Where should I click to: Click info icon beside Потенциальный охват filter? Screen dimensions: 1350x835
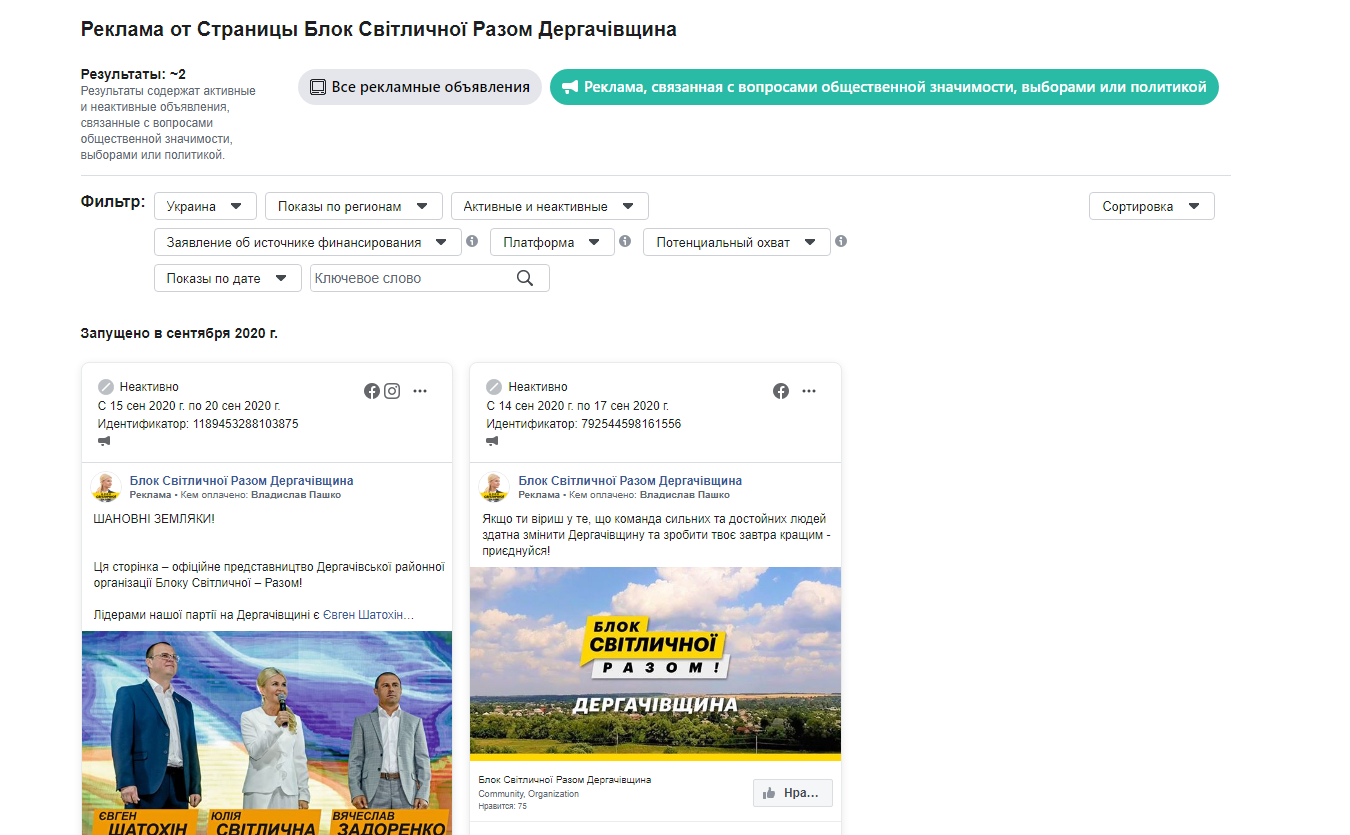click(841, 241)
